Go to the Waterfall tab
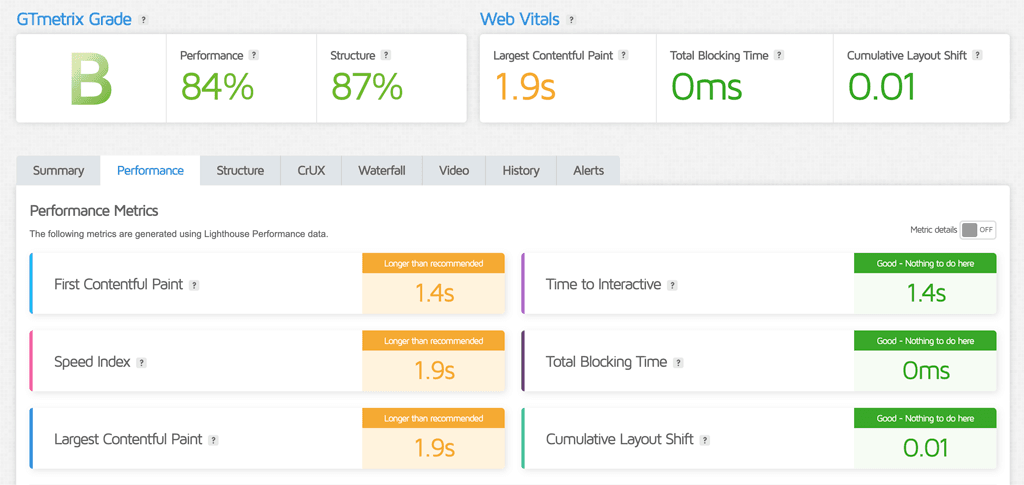The height and width of the screenshot is (485, 1024). [x=381, y=171]
